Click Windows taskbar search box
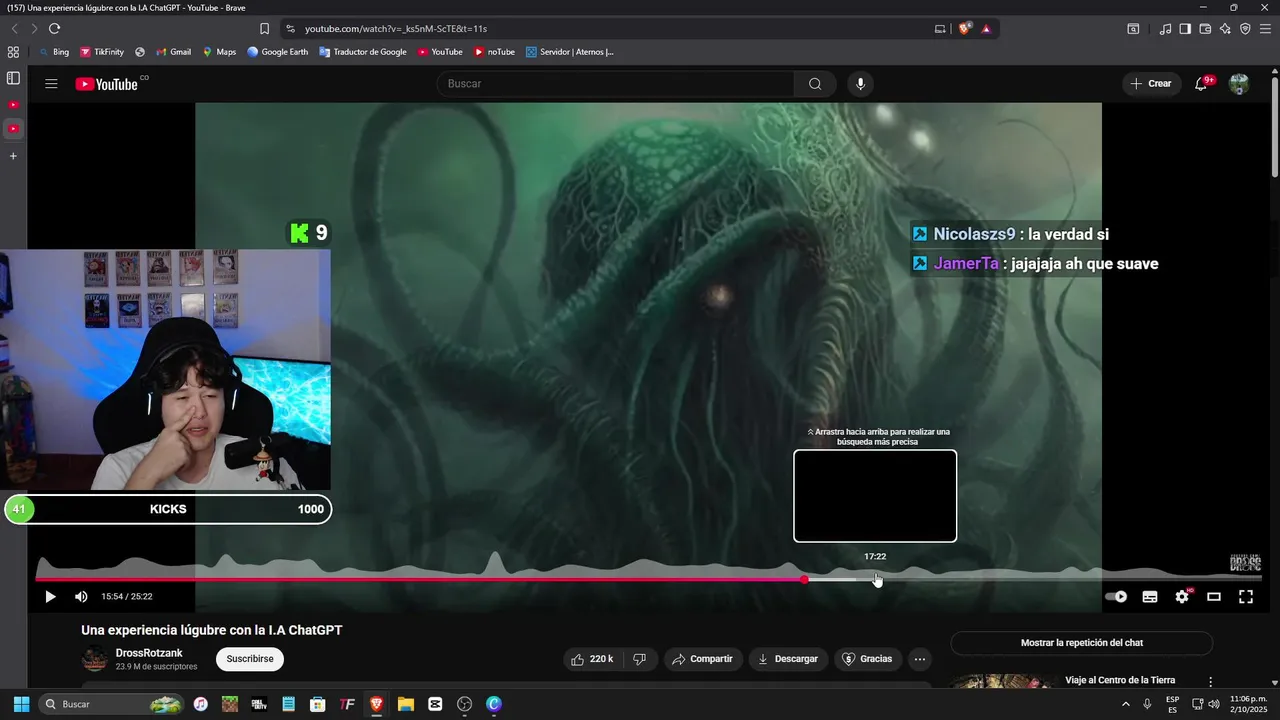This screenshot has width=1280, height=720. click(113, 704)
